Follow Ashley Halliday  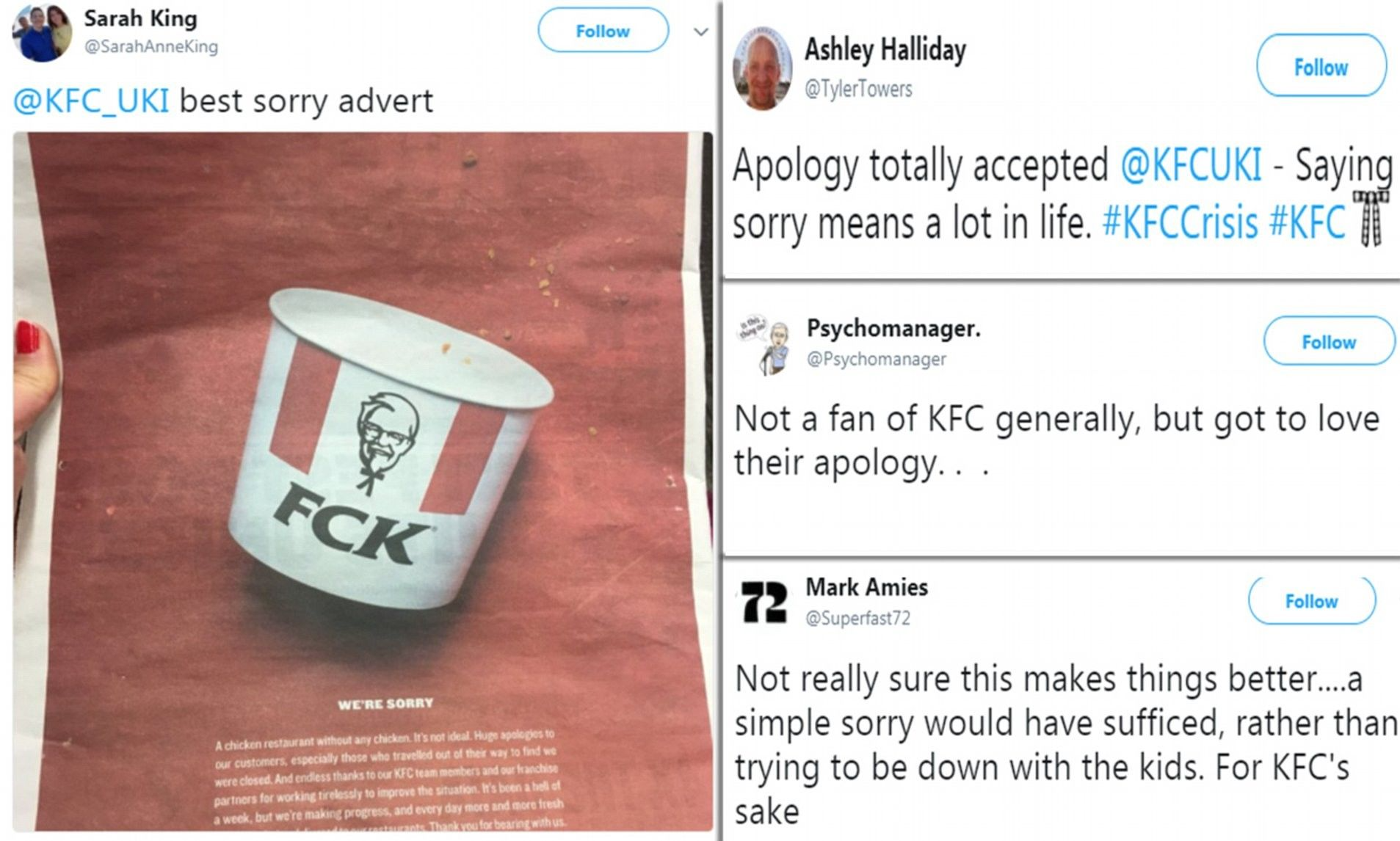1321,67
